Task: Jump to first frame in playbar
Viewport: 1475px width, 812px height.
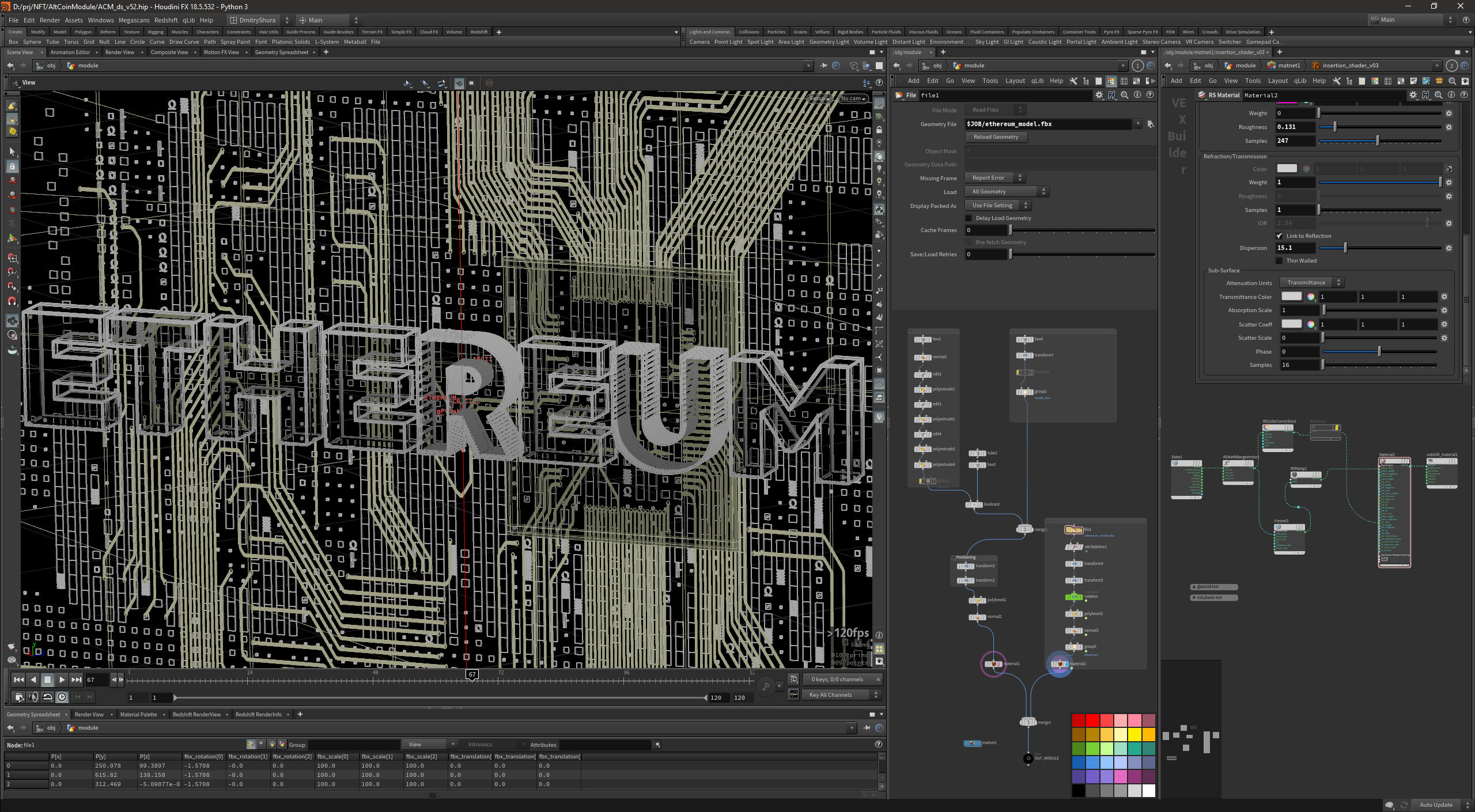Action: [18, 680]
